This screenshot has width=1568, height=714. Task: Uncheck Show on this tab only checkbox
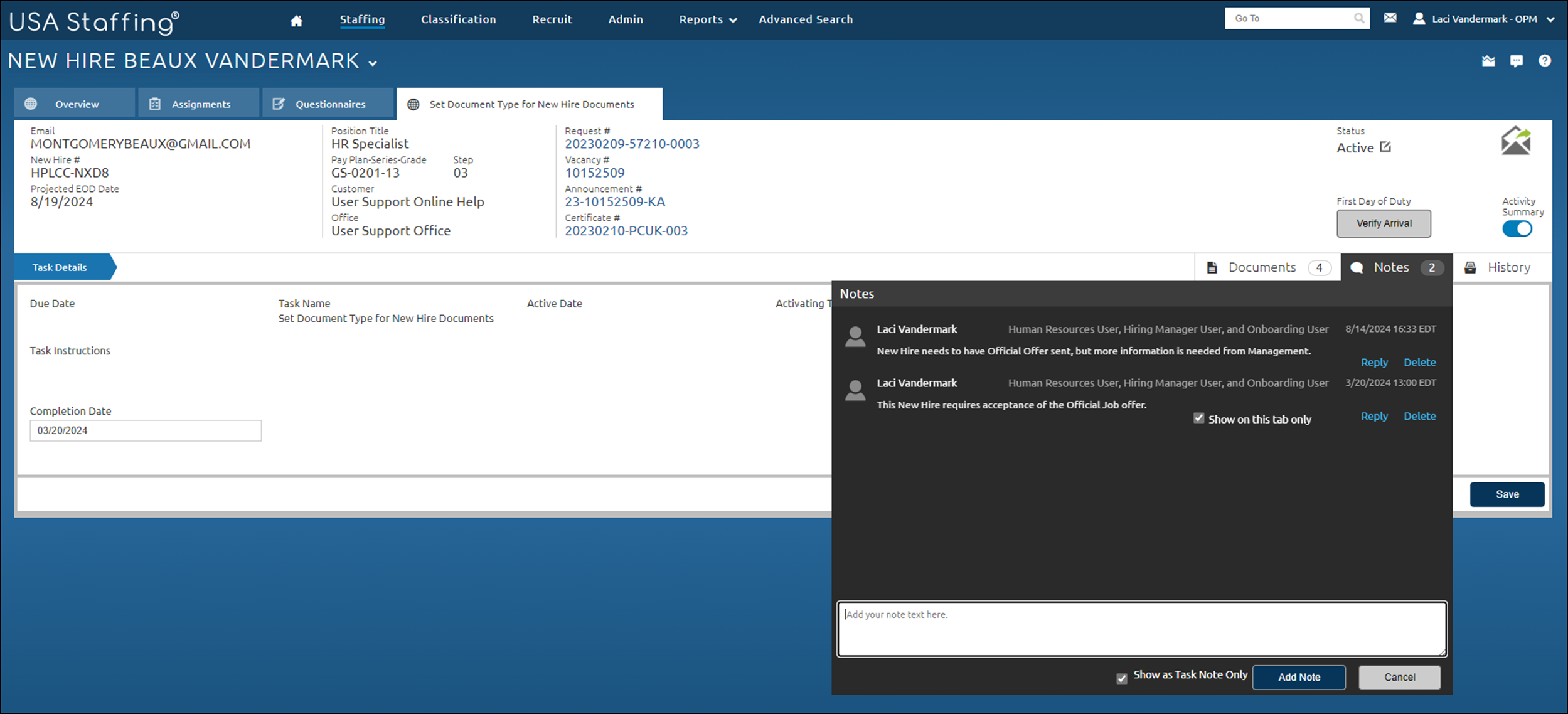click(1198, 418)
